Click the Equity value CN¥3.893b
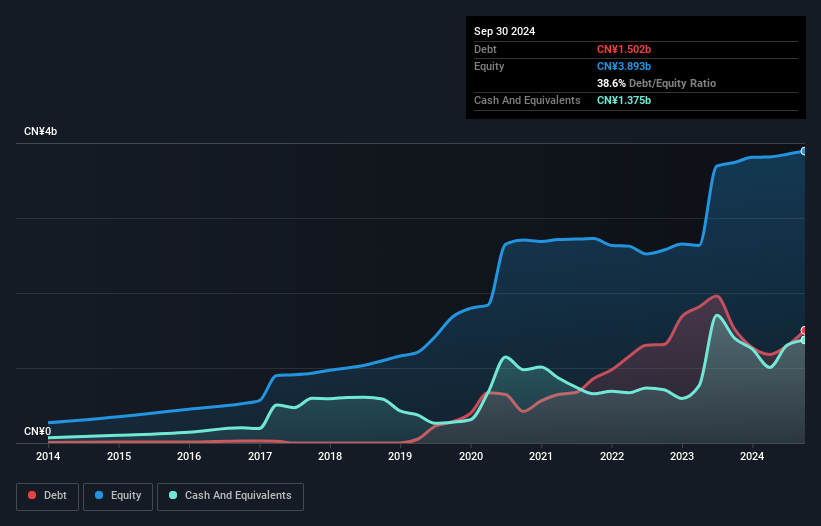 624,66
